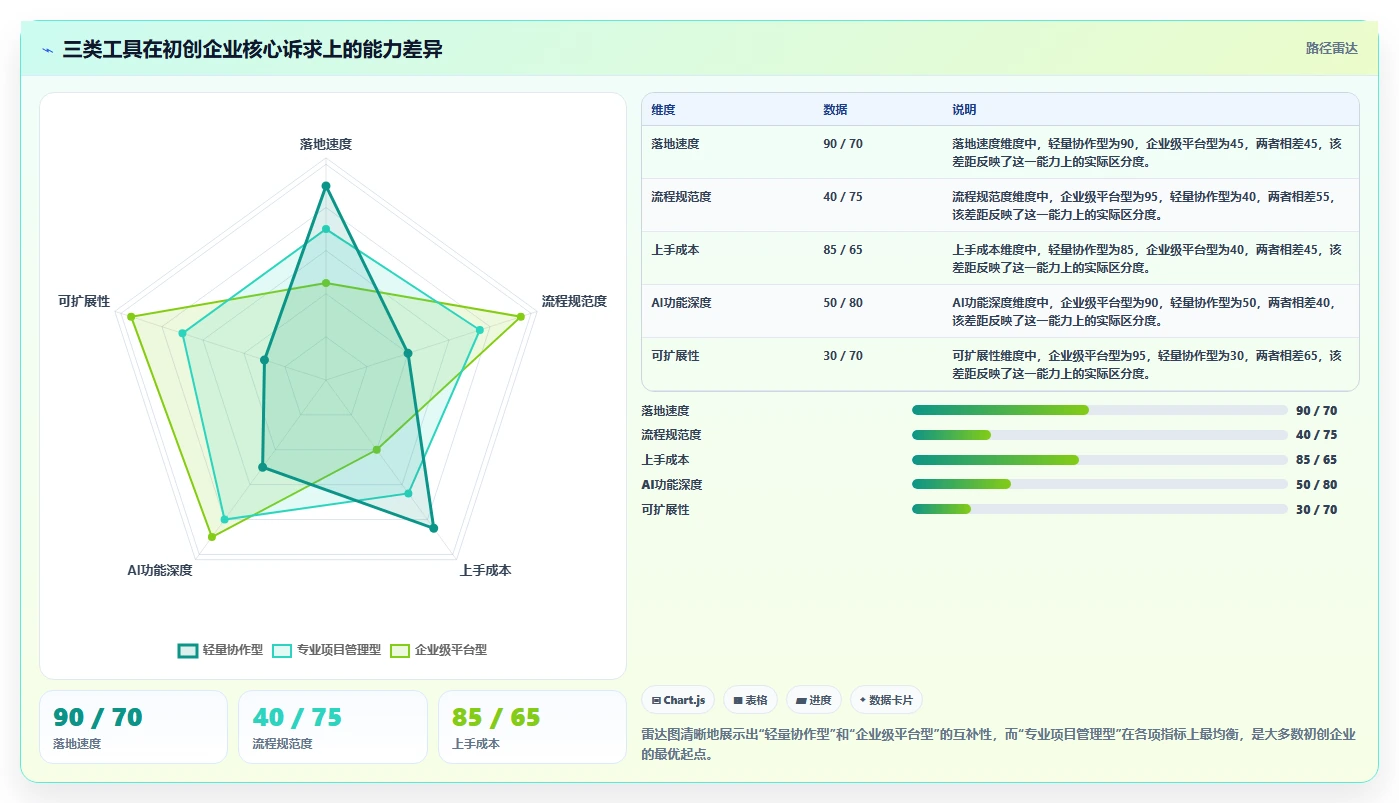
Task: Click the 流程规范度 progress bar
Action: [x=1100, y=435]
